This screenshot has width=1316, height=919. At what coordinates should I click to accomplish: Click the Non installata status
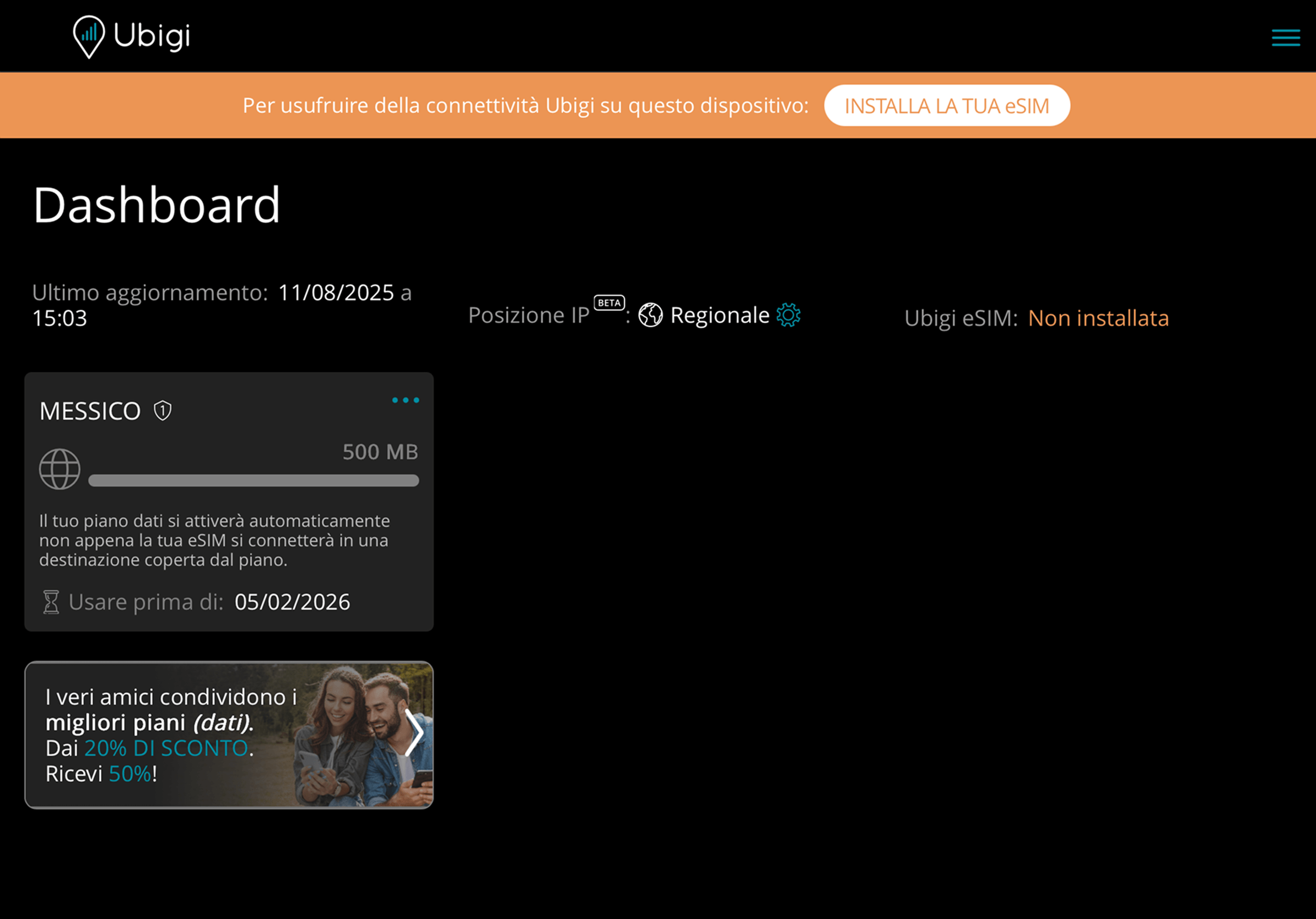pos(1098,318)
